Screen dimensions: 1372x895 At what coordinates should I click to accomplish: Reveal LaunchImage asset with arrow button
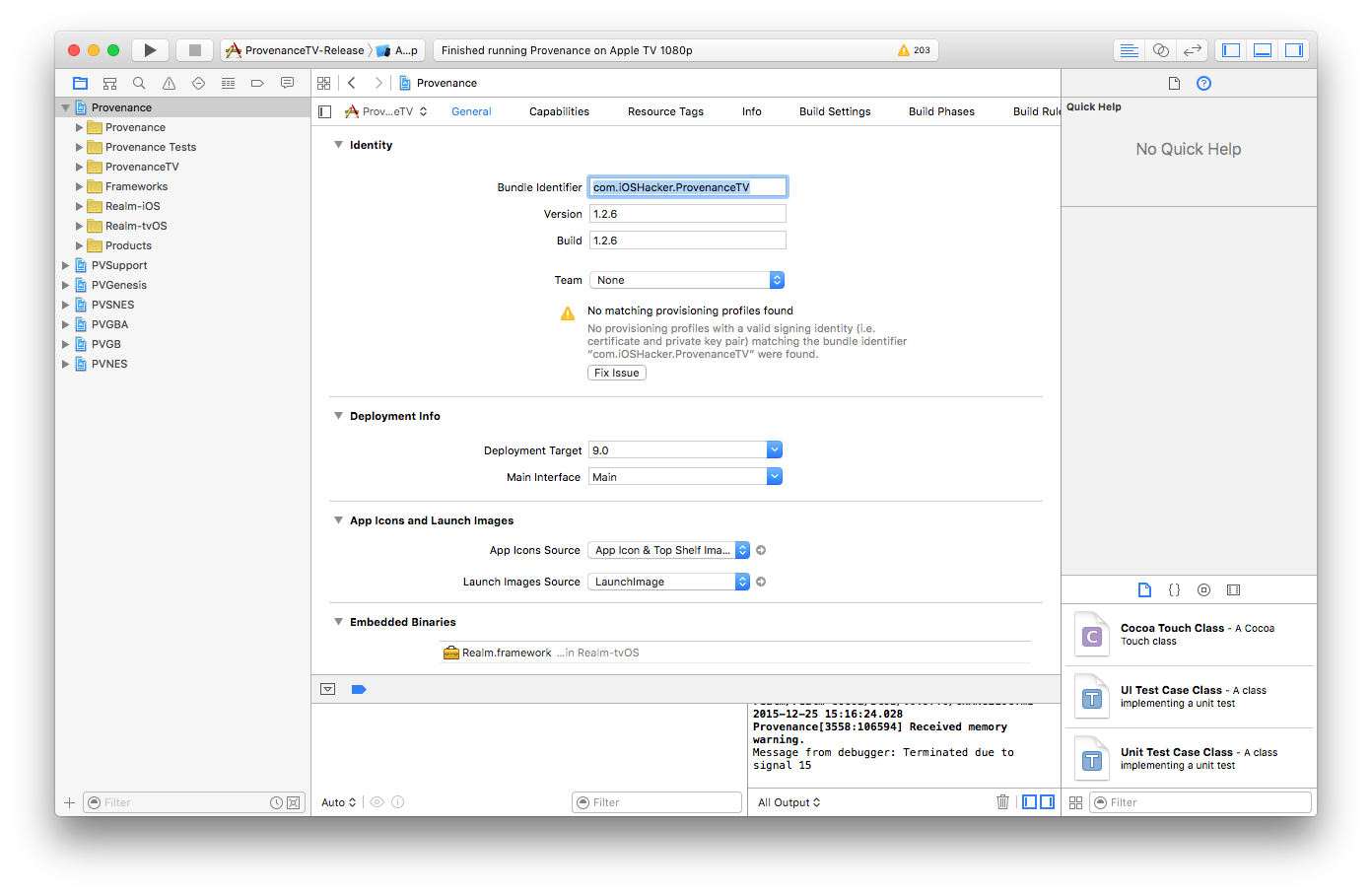click(x=761, y=582)
